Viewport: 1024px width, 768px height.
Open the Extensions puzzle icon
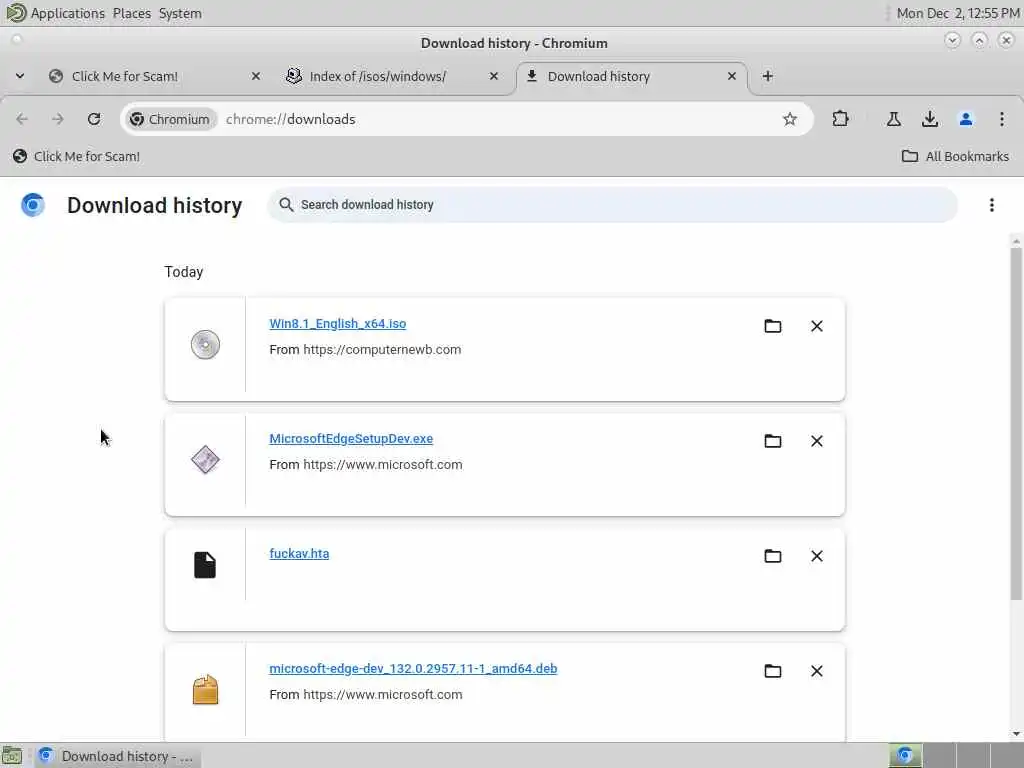(x=840, y=119)
